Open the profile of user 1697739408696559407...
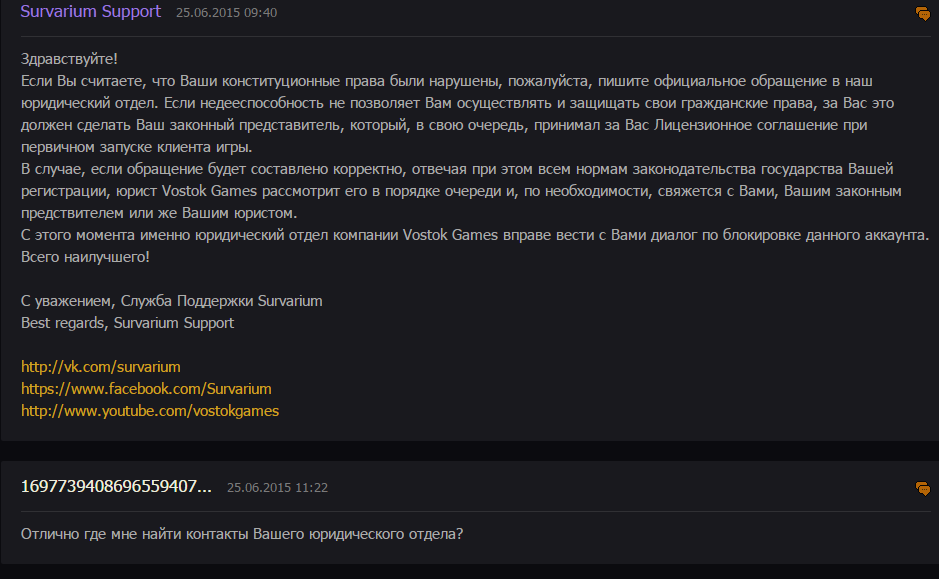The height and width of the screenshot is (579, 939). [116, 487]
